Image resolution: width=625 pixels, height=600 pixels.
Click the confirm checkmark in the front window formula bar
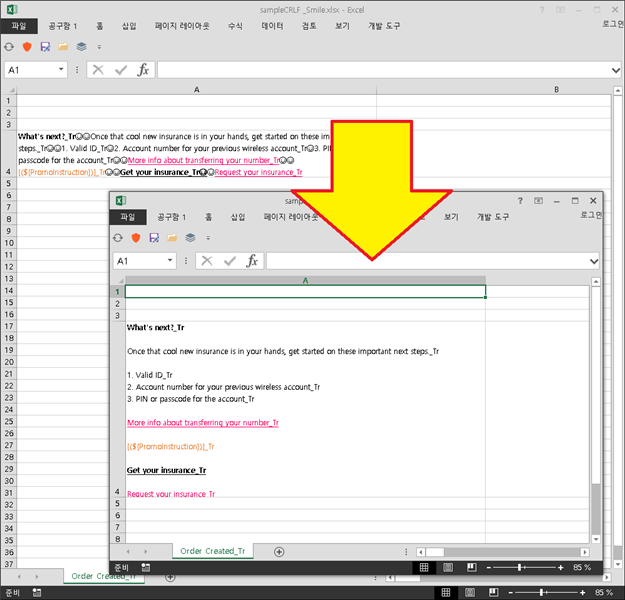[x=230, y=261]
